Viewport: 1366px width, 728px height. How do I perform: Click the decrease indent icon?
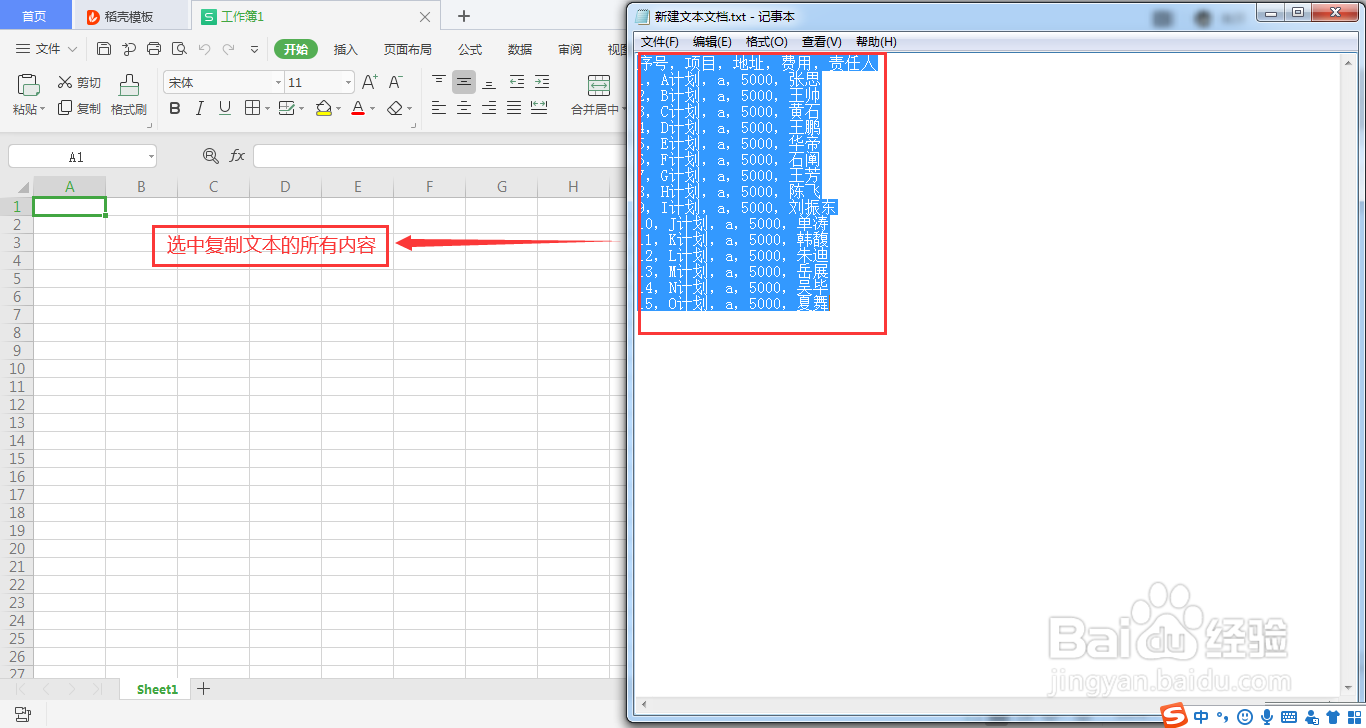517,82
